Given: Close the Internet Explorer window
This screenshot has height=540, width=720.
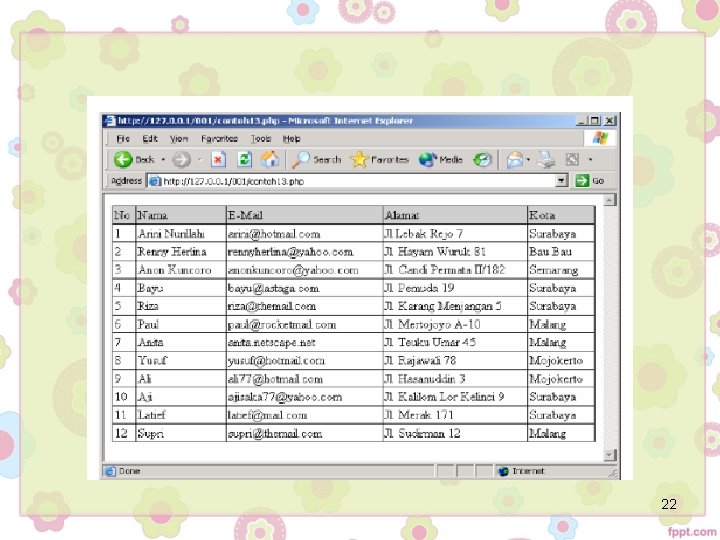Looking at the screenshot, I should (609, 120).
